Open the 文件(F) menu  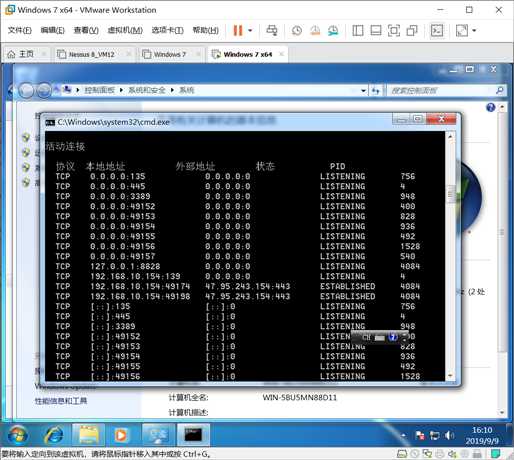coord(19,30)
